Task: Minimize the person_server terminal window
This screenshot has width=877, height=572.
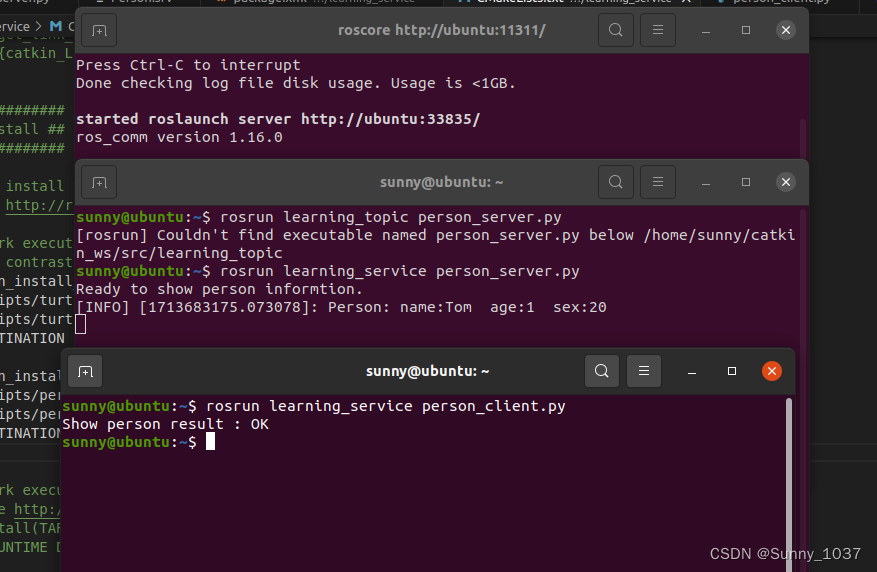Action: pos(706,182)
